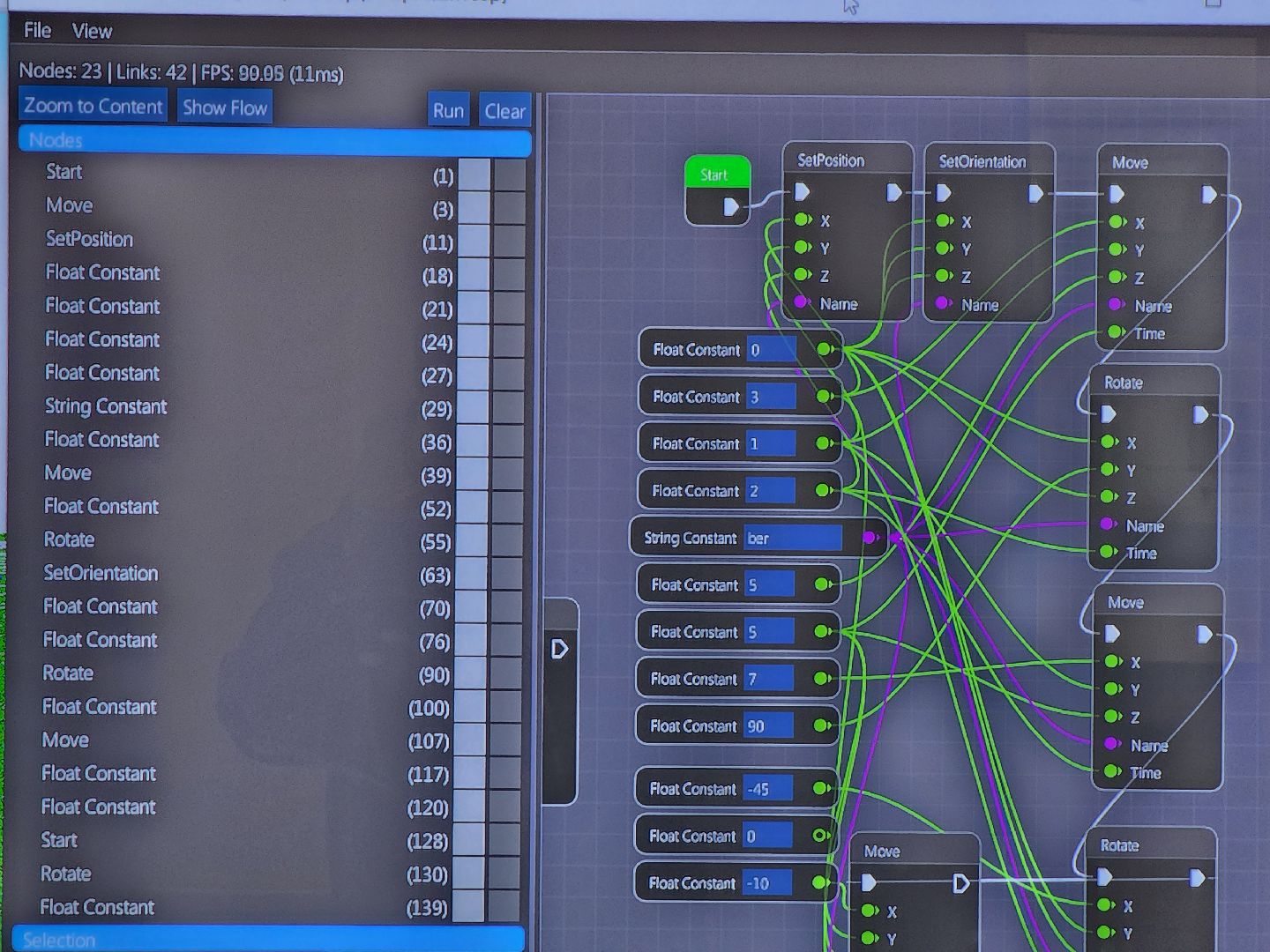
Task: Expand the Selection panel header
Action: coord(268,940)
